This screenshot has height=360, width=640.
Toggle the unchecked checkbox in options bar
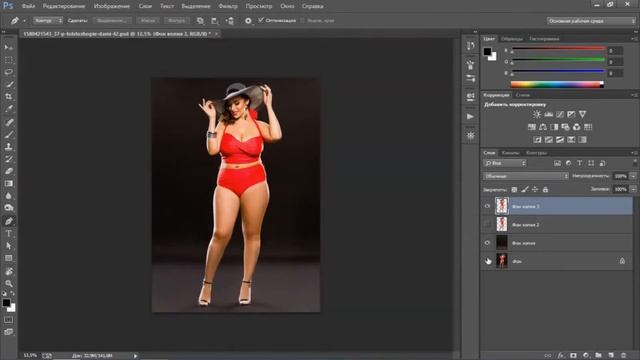[302, 20]
